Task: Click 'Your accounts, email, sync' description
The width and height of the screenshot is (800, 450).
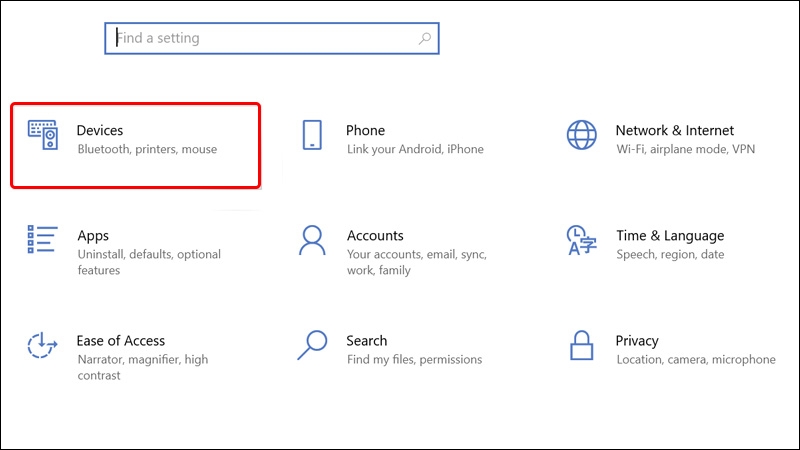Action: [417, 262]
